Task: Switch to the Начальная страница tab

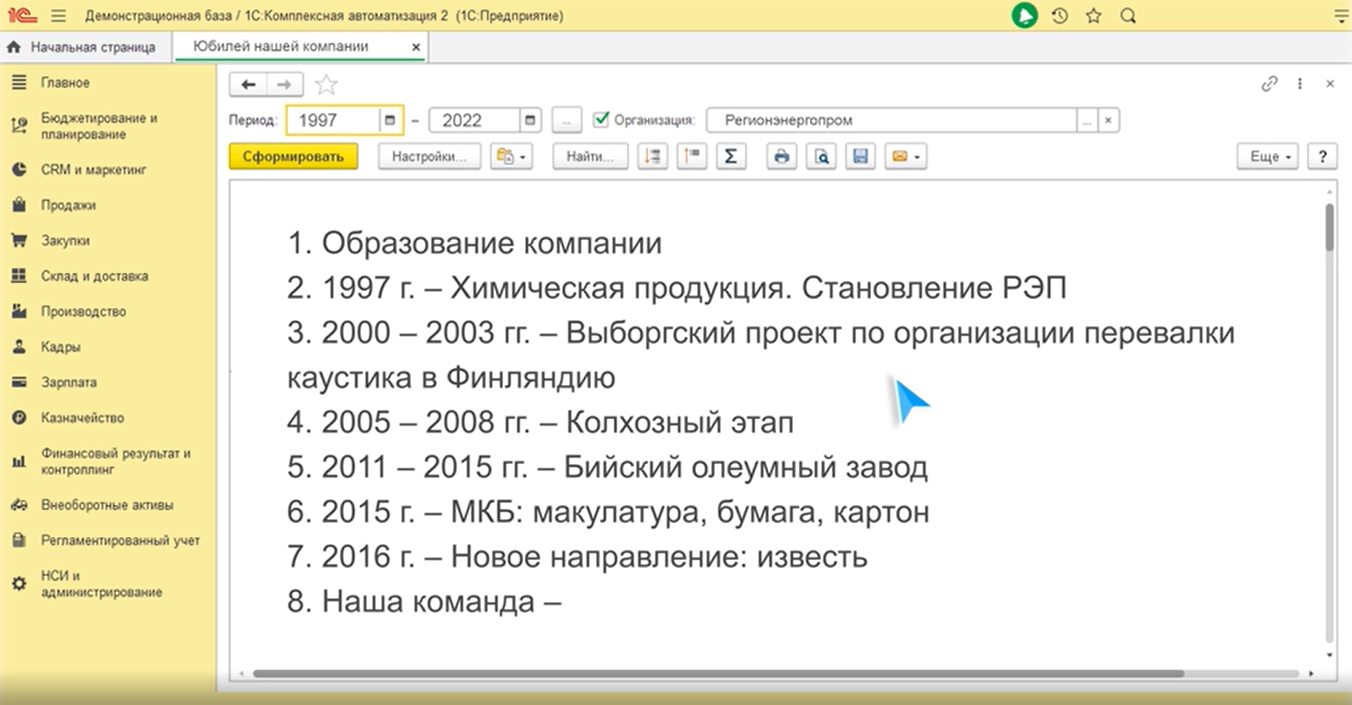Action: tap(85, 46)
